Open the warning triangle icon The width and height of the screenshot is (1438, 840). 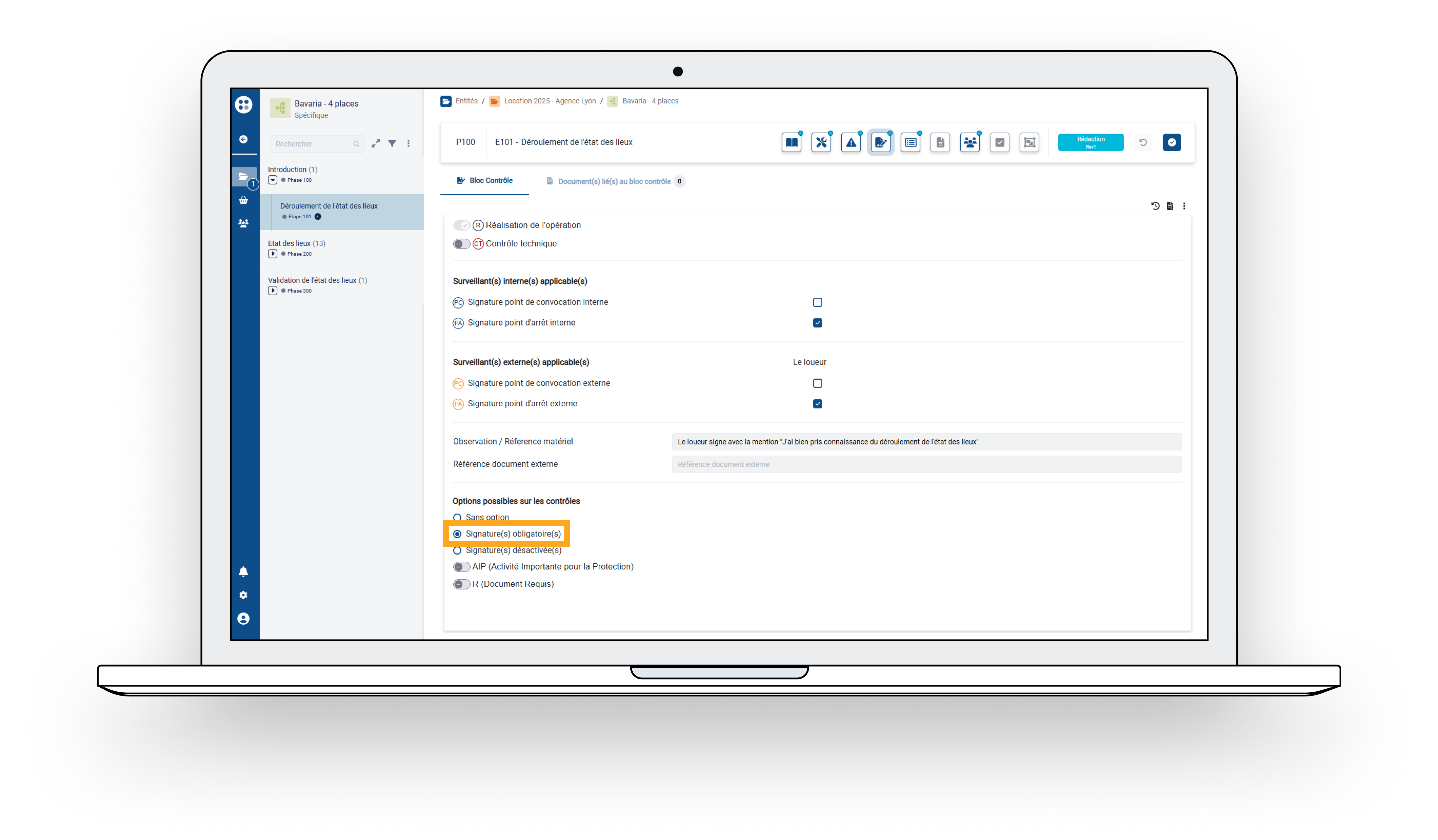coord(851,143)
